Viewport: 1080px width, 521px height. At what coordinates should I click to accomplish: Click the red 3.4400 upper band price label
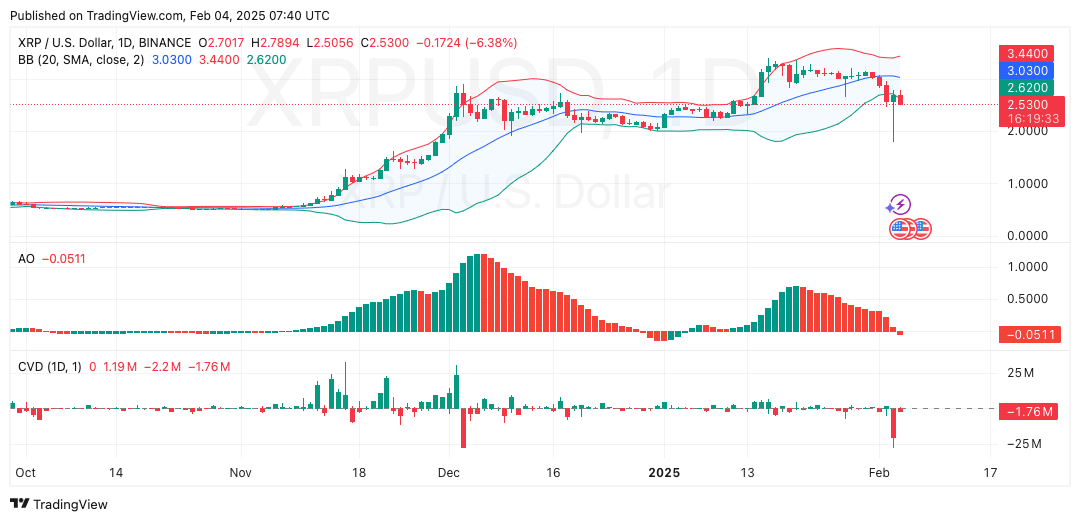(x=1027, y=53)
